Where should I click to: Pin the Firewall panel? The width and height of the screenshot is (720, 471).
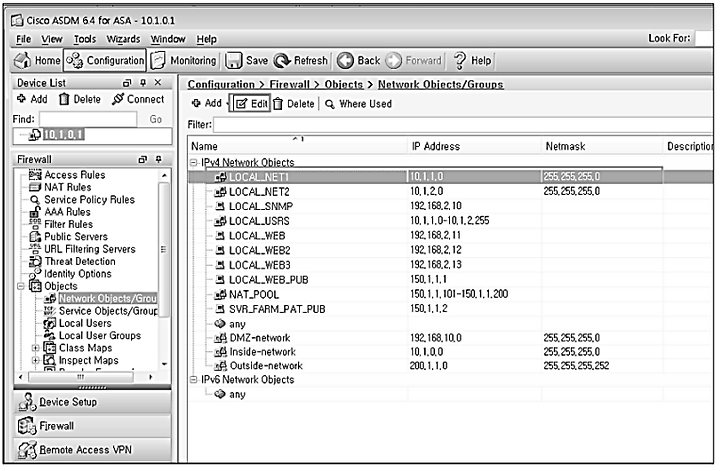[x=158, y=159]
